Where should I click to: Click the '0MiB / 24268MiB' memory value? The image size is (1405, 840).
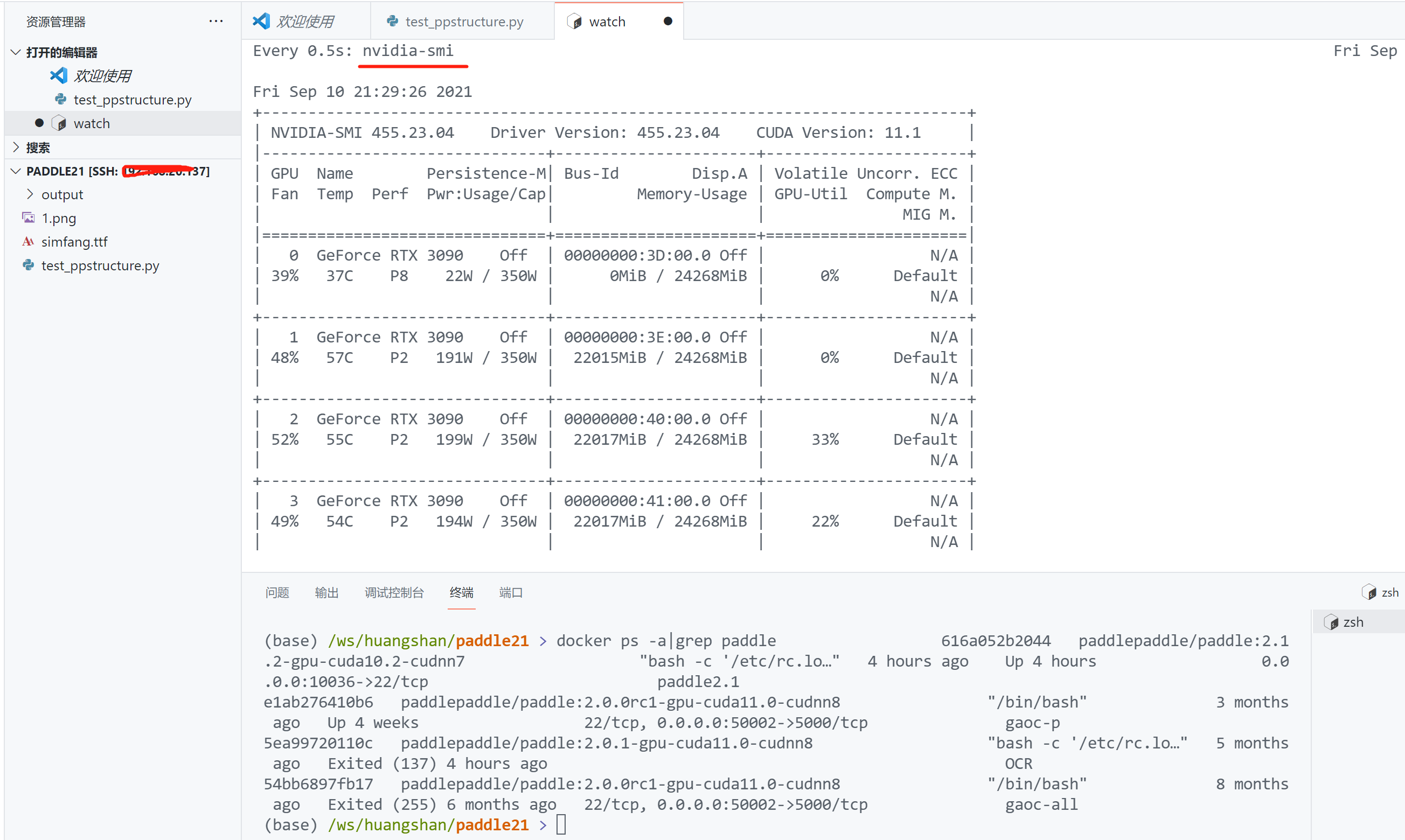[x=678, y=276]
